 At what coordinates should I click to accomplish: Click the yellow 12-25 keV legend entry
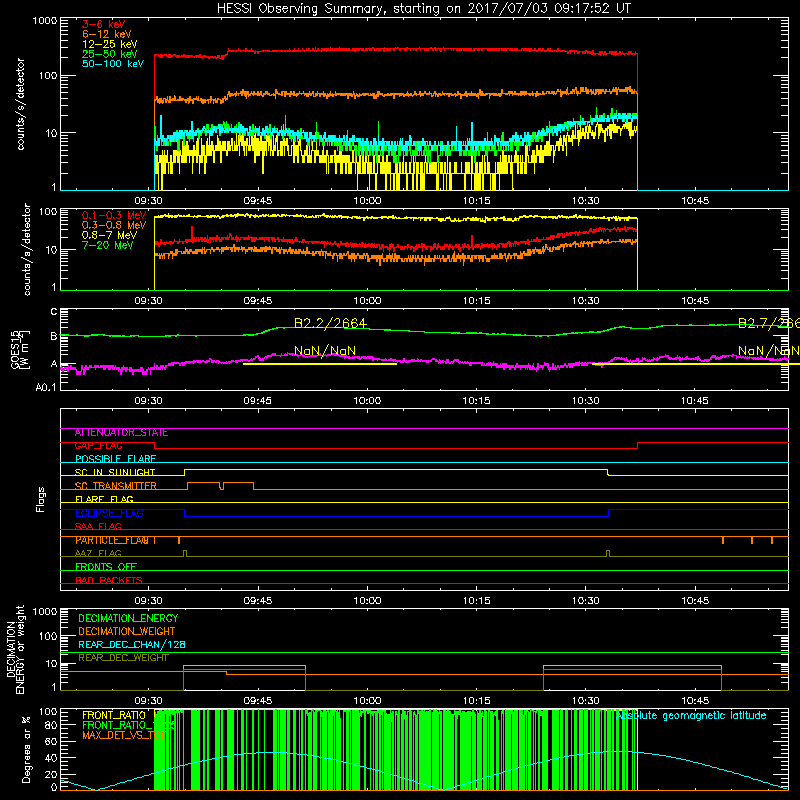110,44
